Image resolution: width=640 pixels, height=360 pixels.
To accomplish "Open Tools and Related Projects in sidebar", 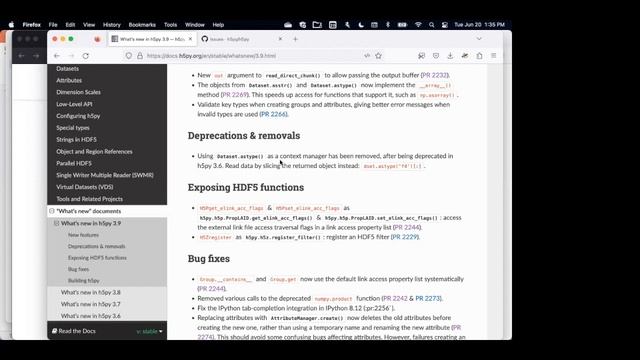I will pos(89,199).
